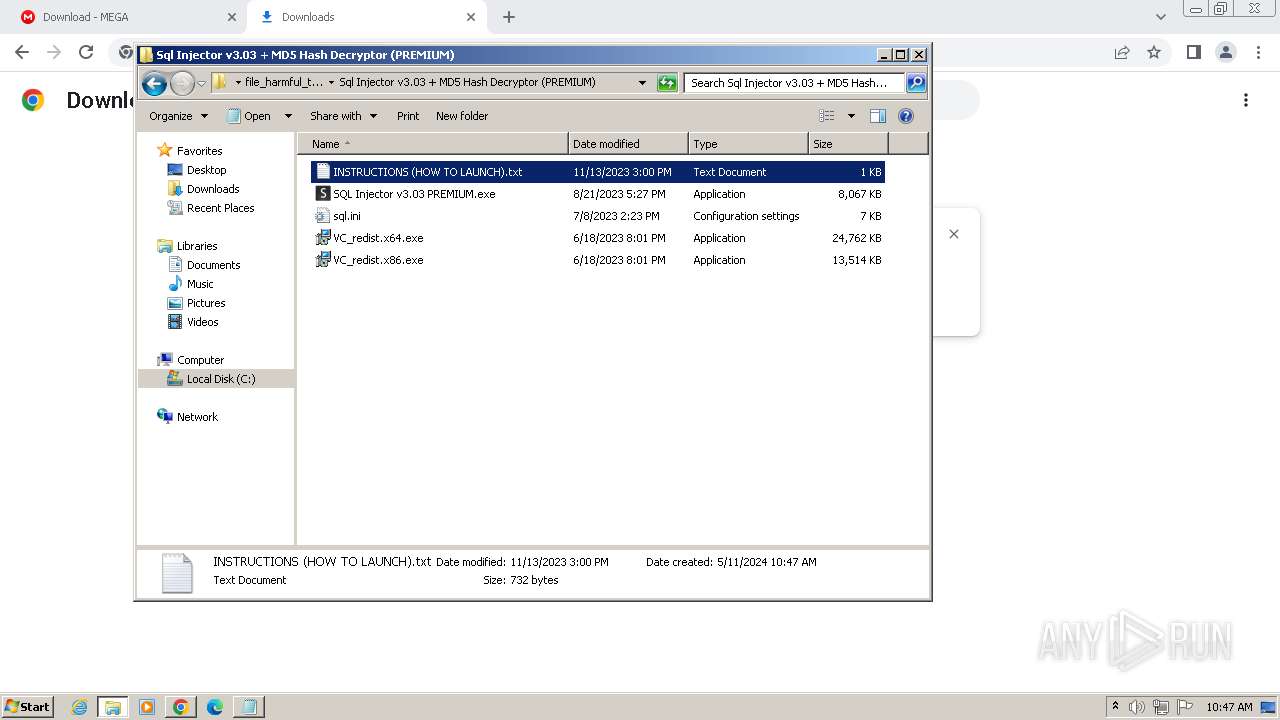
Task: Click the New folder button
Action: pos(462,116)
